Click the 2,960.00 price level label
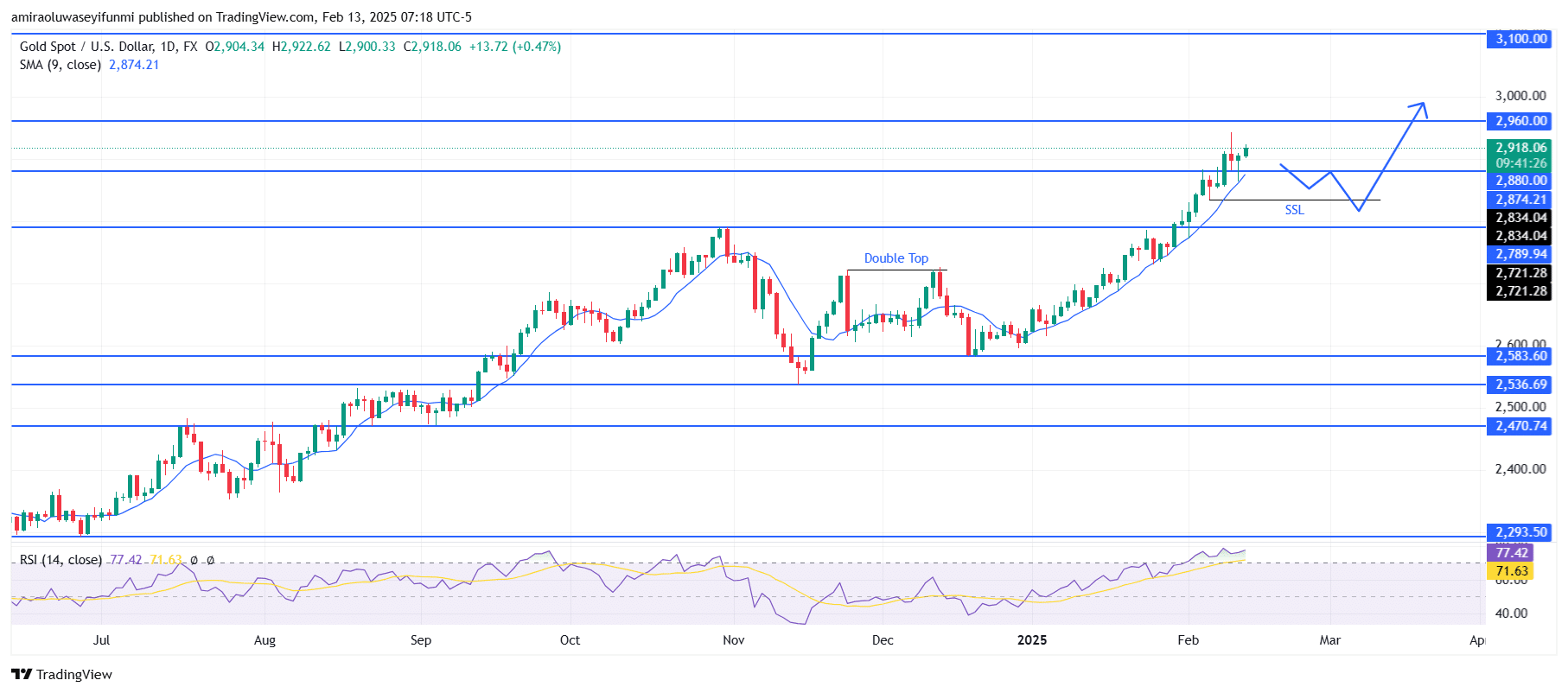 tap(1519, 121)
